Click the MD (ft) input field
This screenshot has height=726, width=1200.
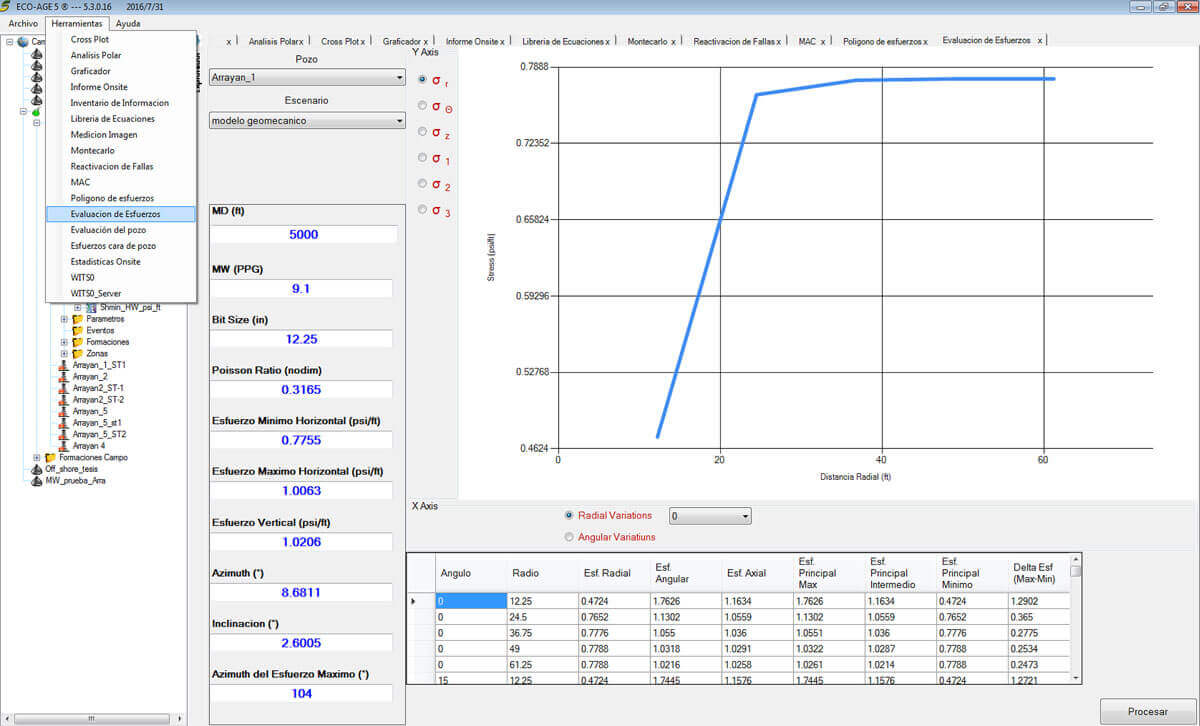[x=303, y=234]
